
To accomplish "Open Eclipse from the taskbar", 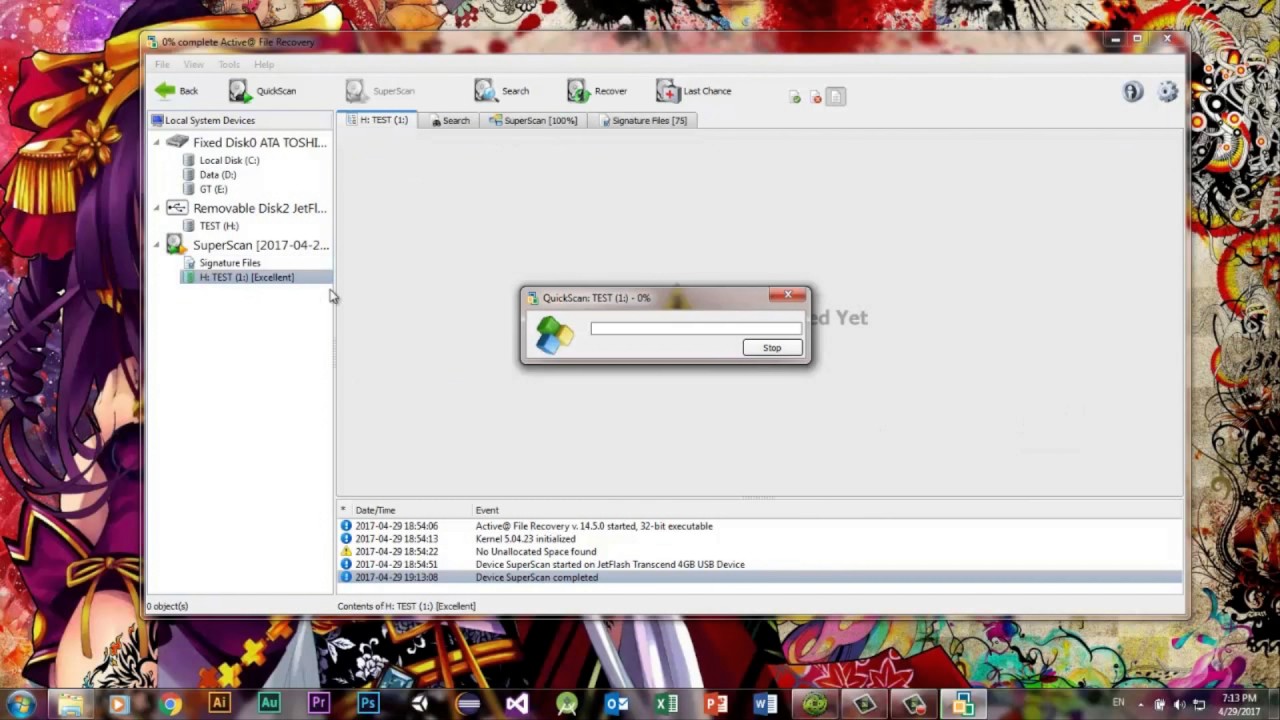I will click(x=468, y=704).
